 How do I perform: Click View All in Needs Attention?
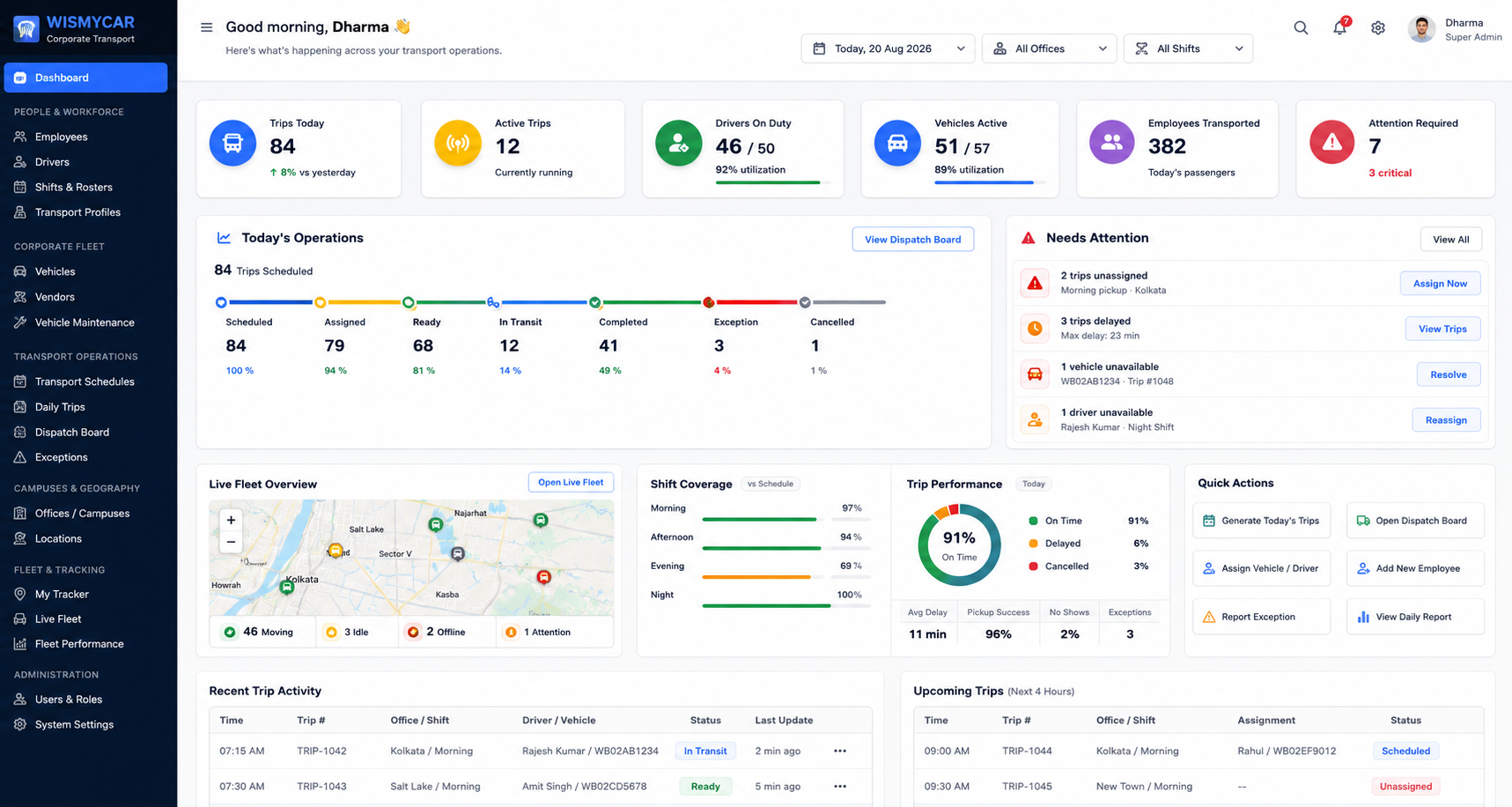coord(1450,240)
